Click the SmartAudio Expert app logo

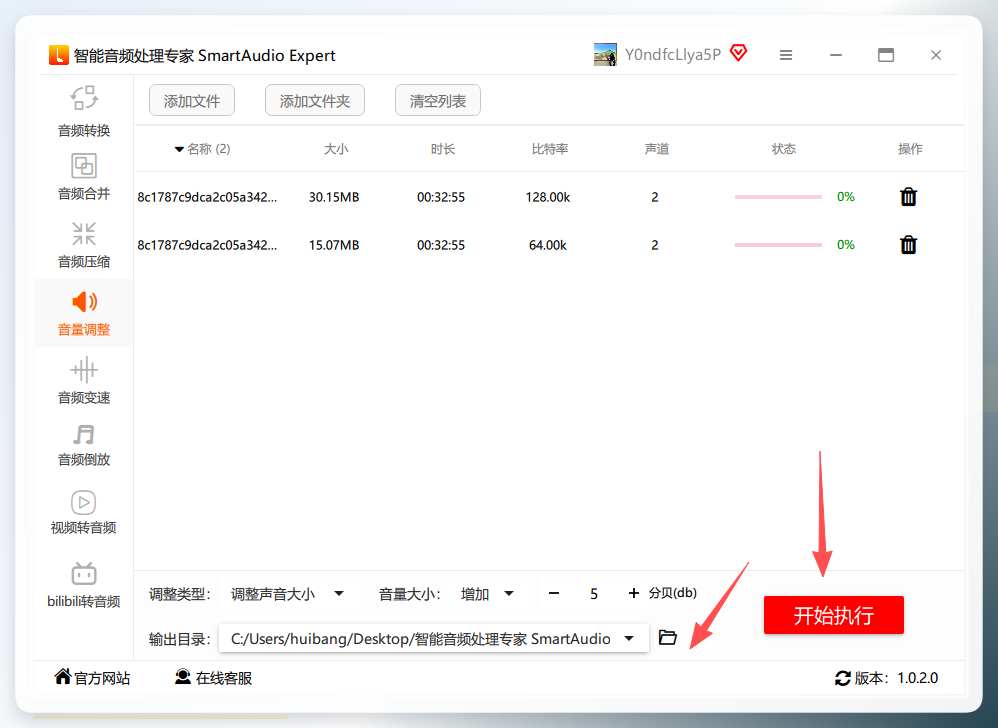pos(59,55)
